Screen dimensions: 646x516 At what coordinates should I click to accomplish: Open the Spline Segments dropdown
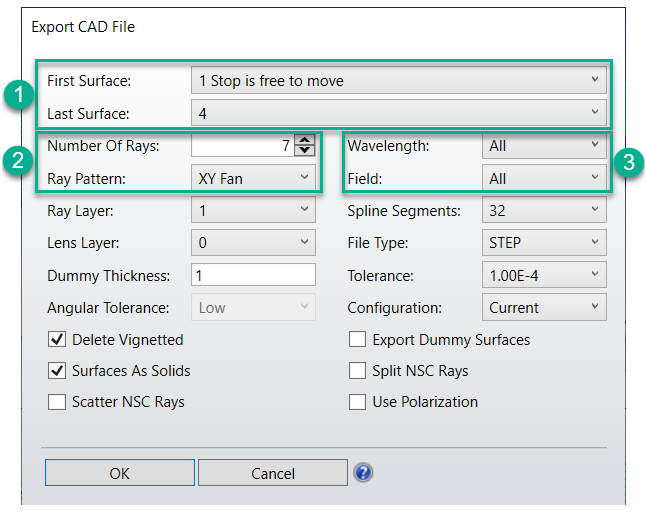(544, 211)
